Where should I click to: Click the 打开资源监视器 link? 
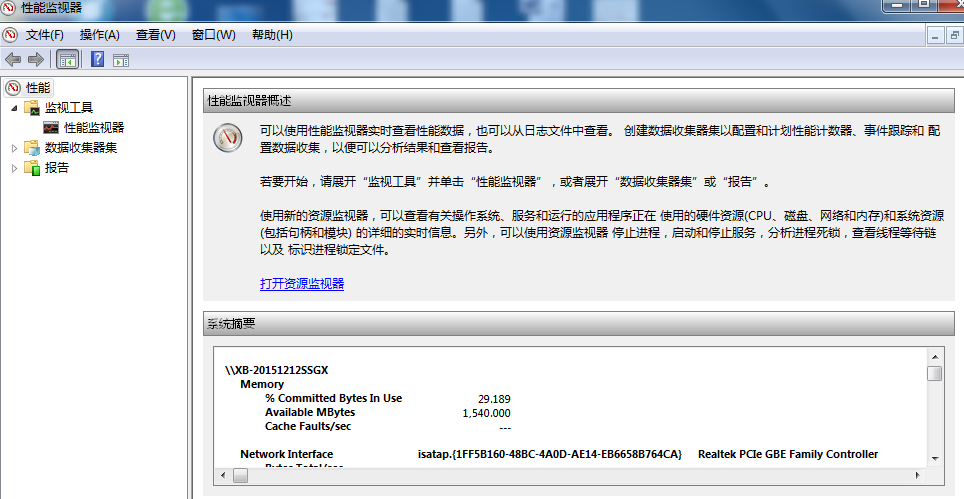point(302,284)
